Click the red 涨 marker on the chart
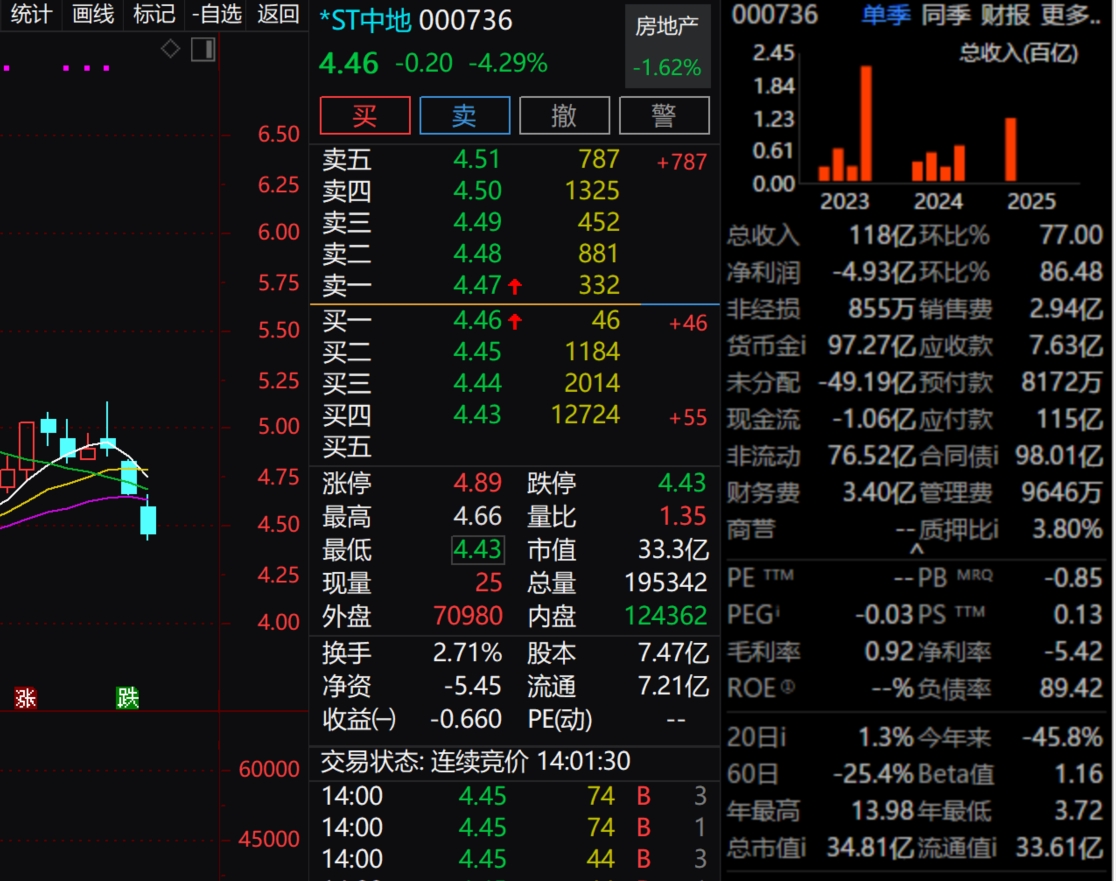 [26, 698]
